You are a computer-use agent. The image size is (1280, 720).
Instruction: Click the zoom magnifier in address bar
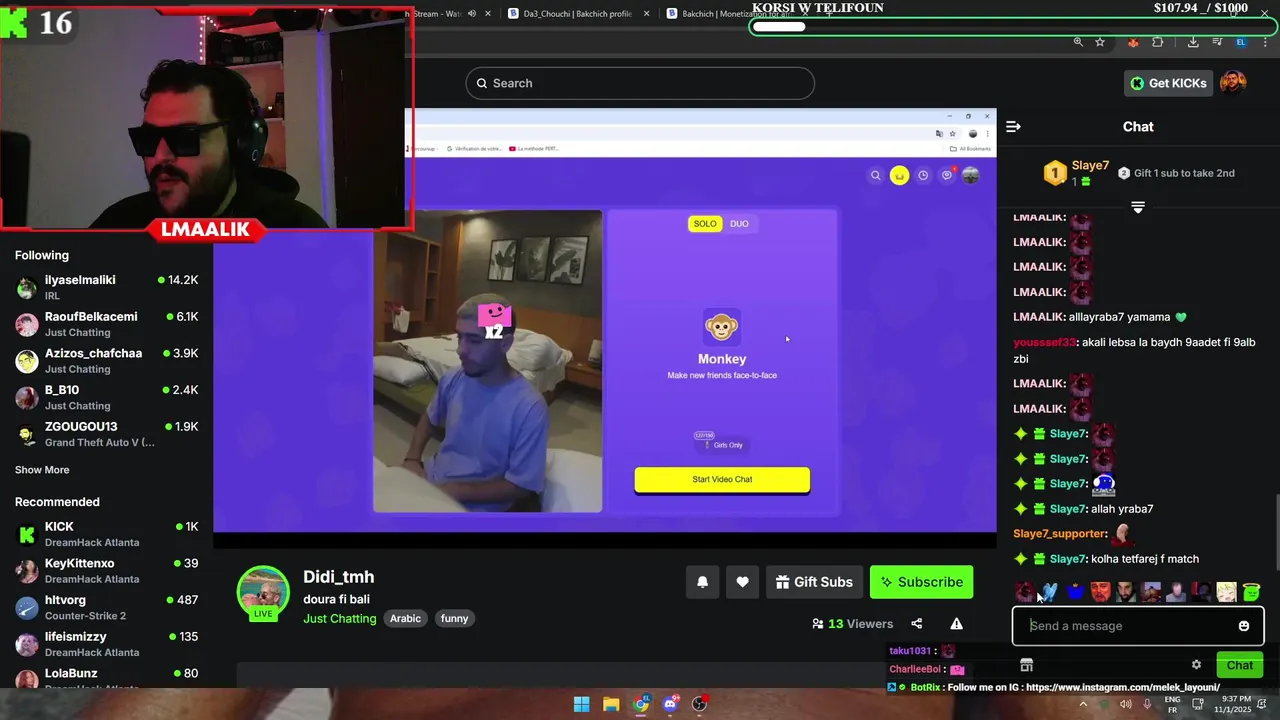tap(1078, 42)
